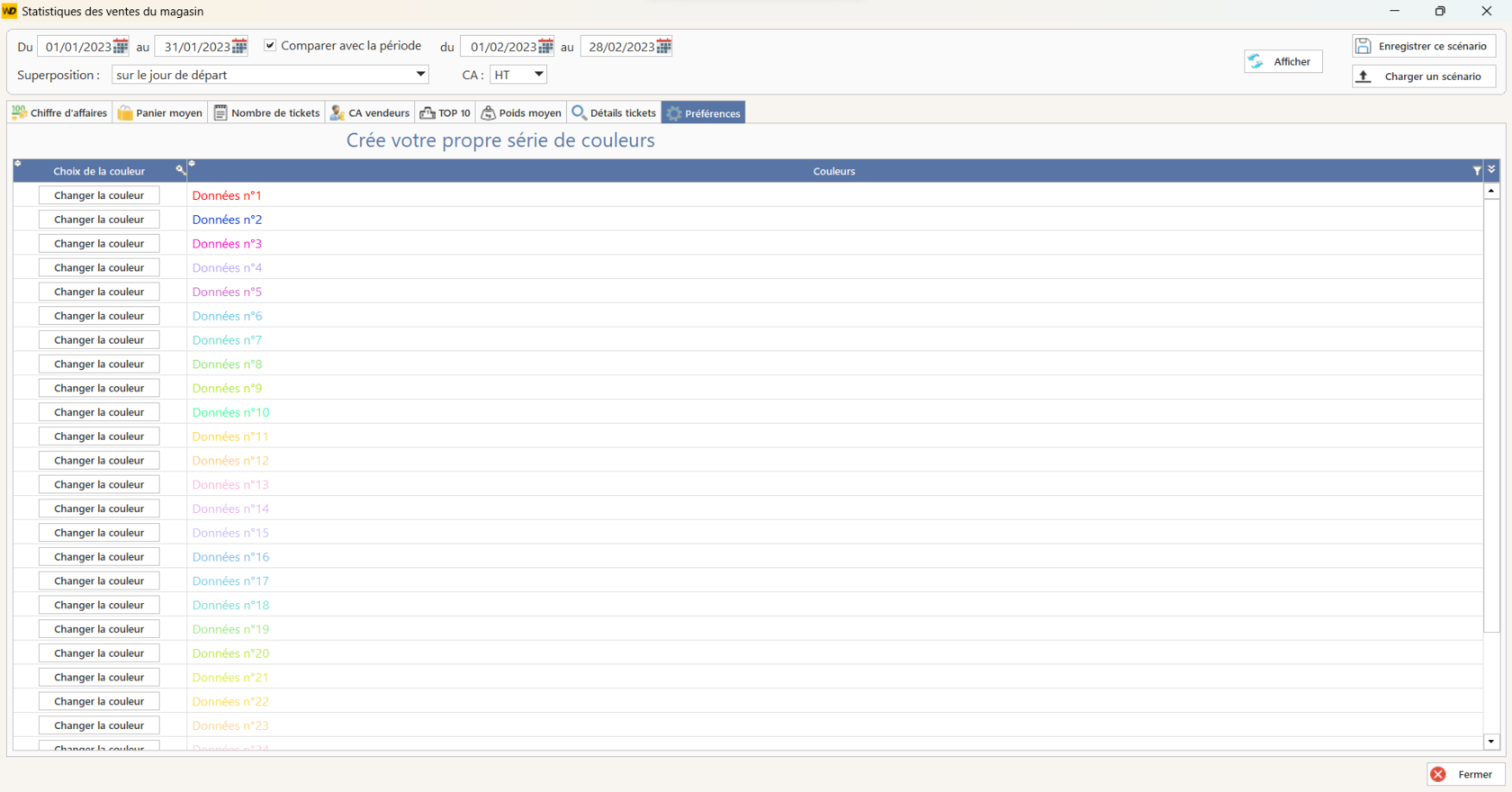1512x792 pixels.
Task: Click the filter funnel icon in Couleurs header
Action: [x=1476, y=171]
